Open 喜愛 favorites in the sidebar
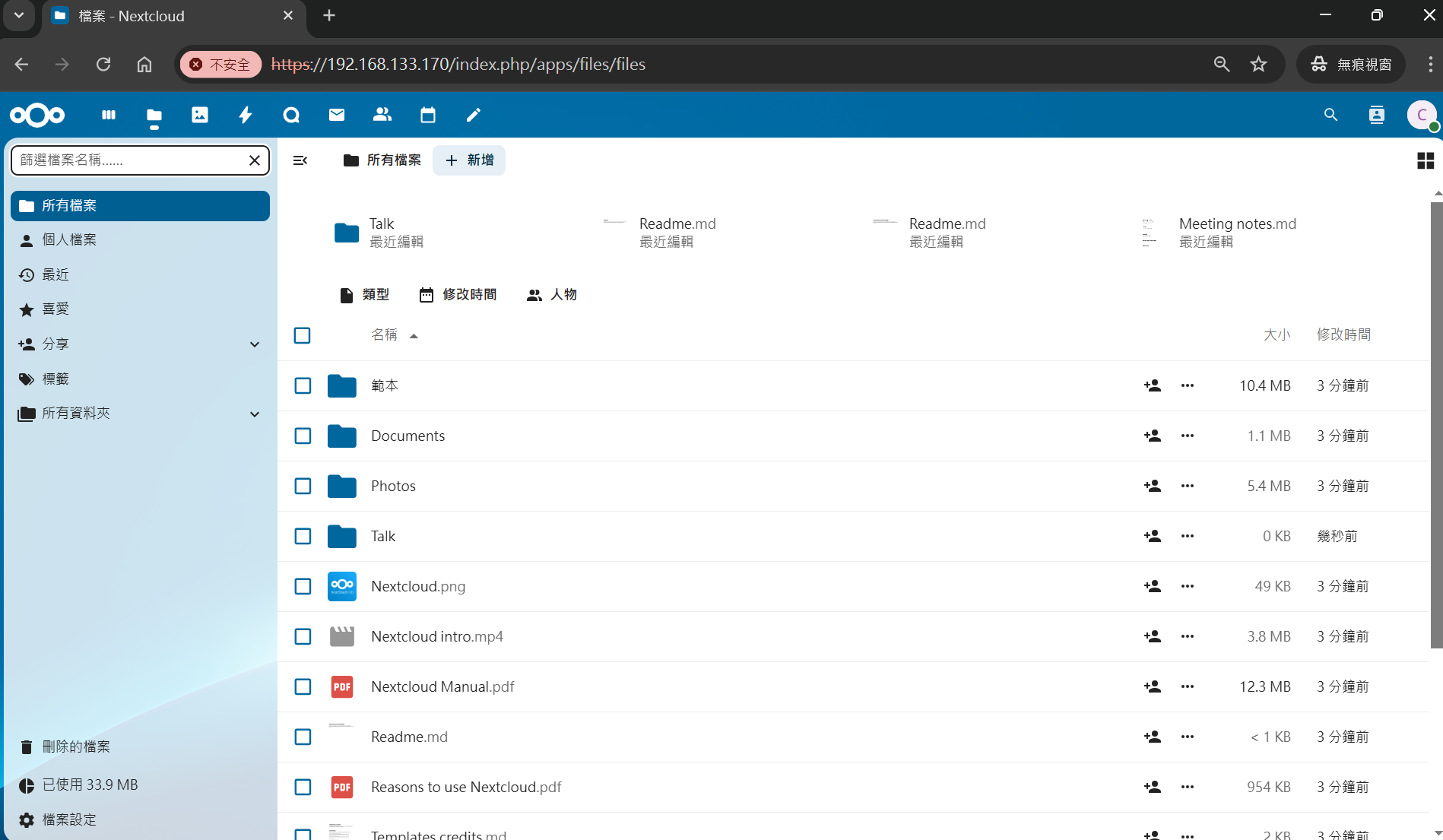Image resolution: width=1443 pixels, height=840 pixels. coord(55,309)
